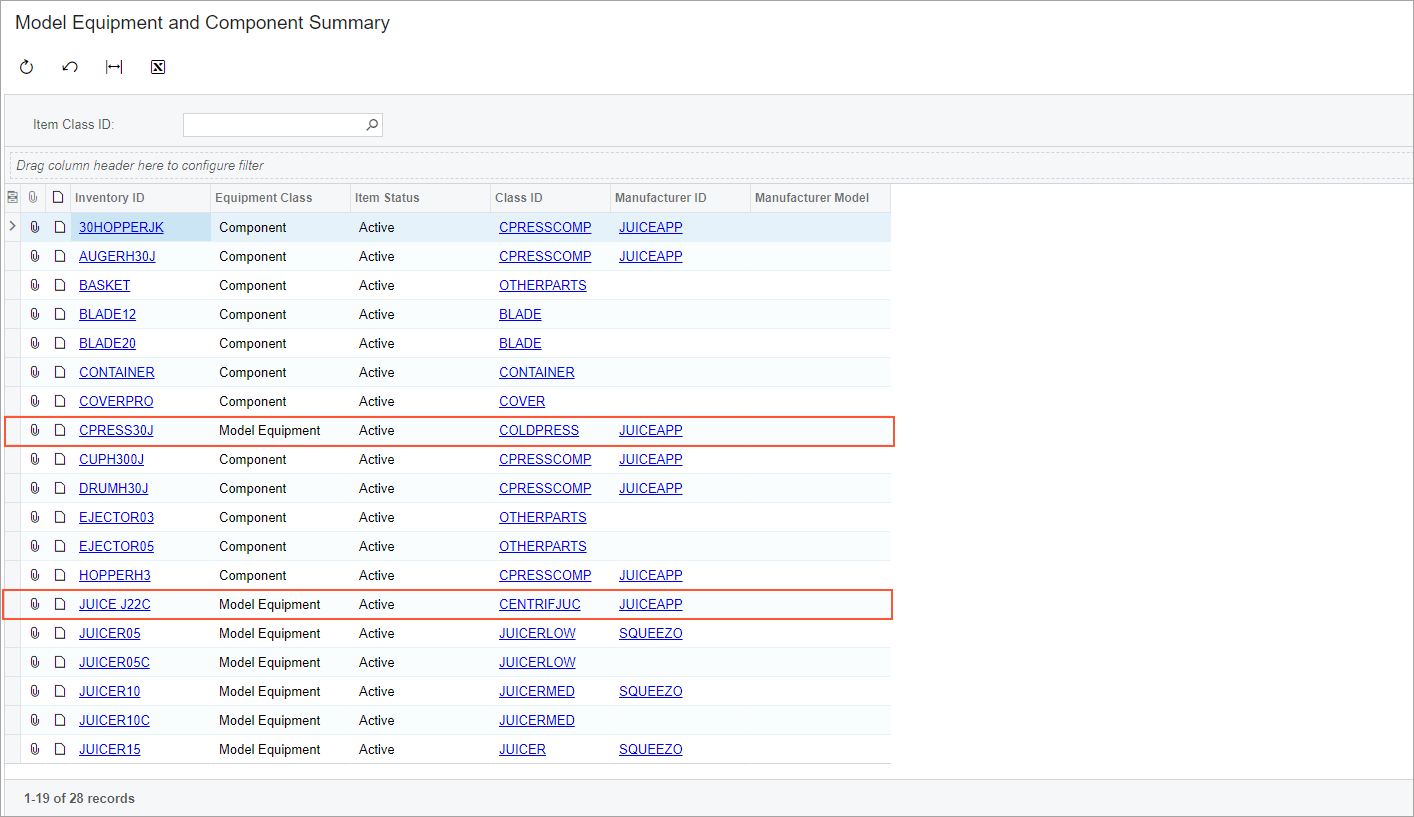Open SQUEEZO manufacturer link for JUICER05
Screen dimensions: 1414x817
coord(650,634)
